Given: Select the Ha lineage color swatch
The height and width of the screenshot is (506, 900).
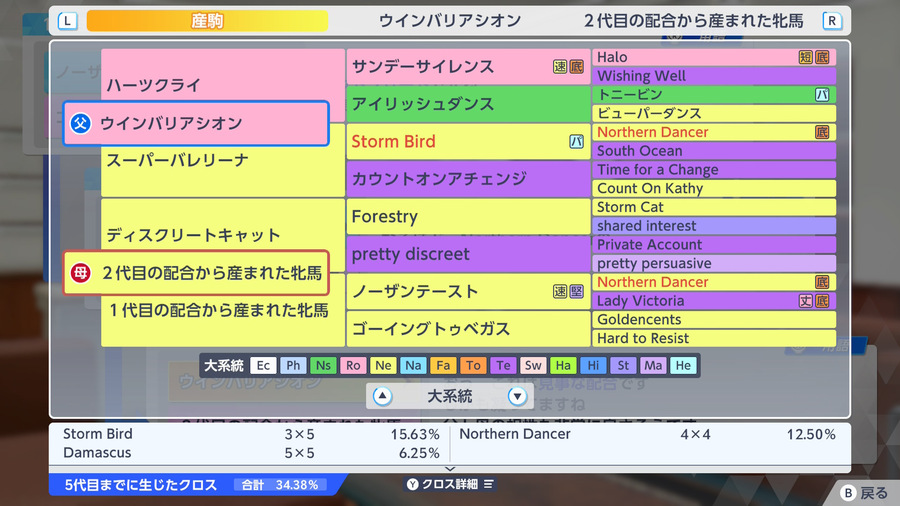Looking at the screenshot, I should [563, 365].
